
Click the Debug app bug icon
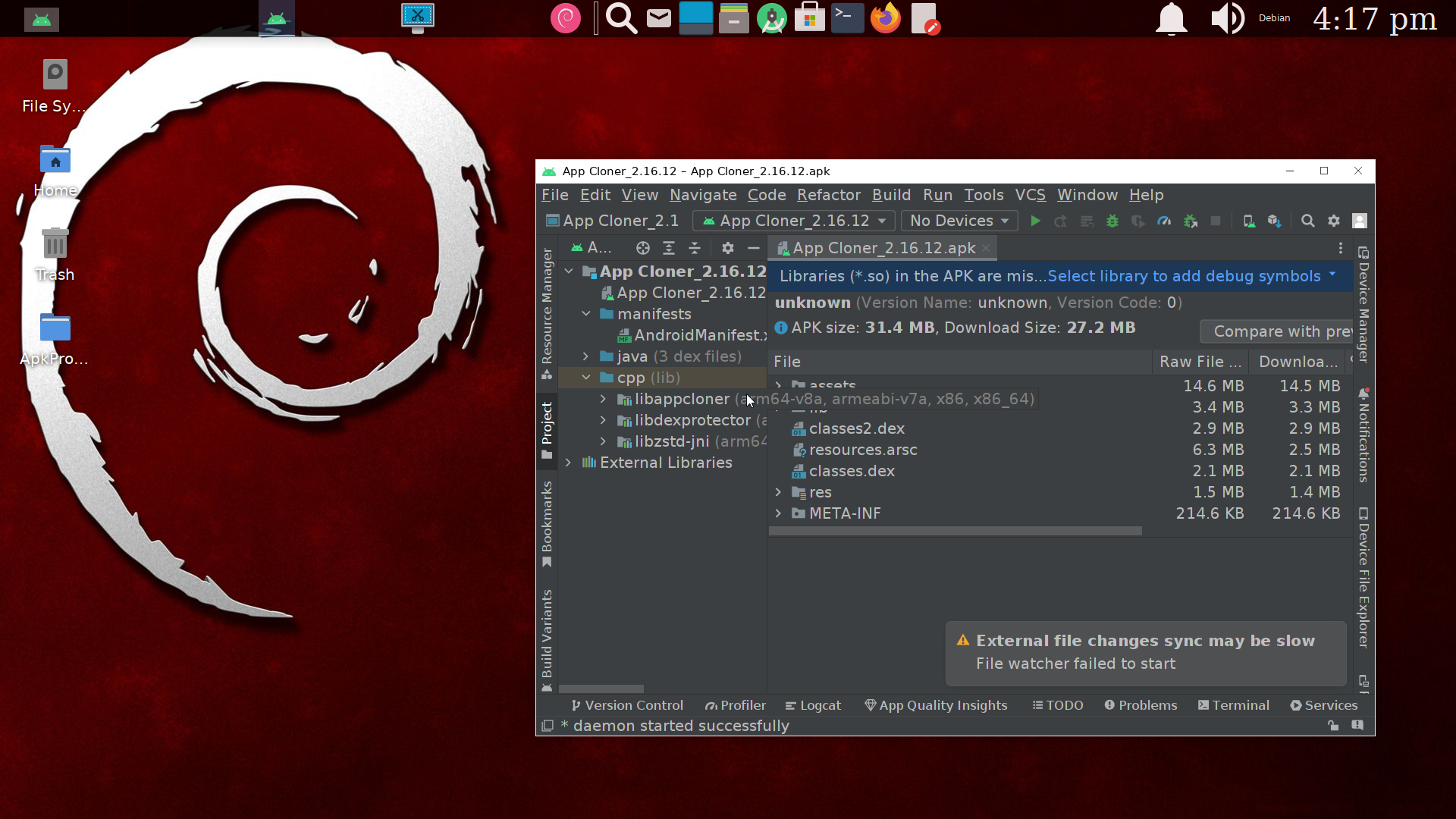[x=1112, y=221]
